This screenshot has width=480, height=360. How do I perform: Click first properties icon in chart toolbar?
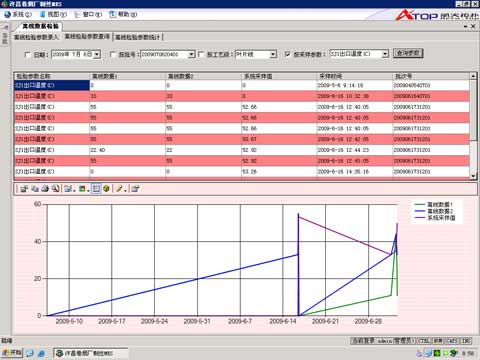(24, 189)
